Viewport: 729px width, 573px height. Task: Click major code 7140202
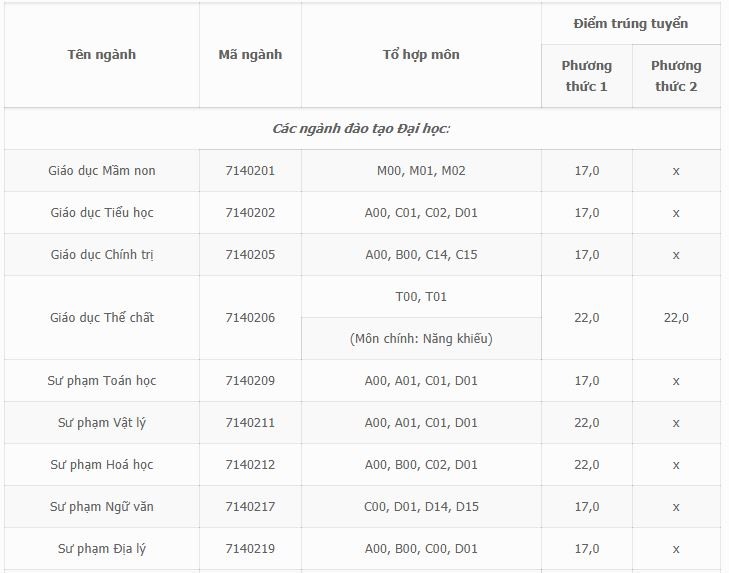coord(250,213)
